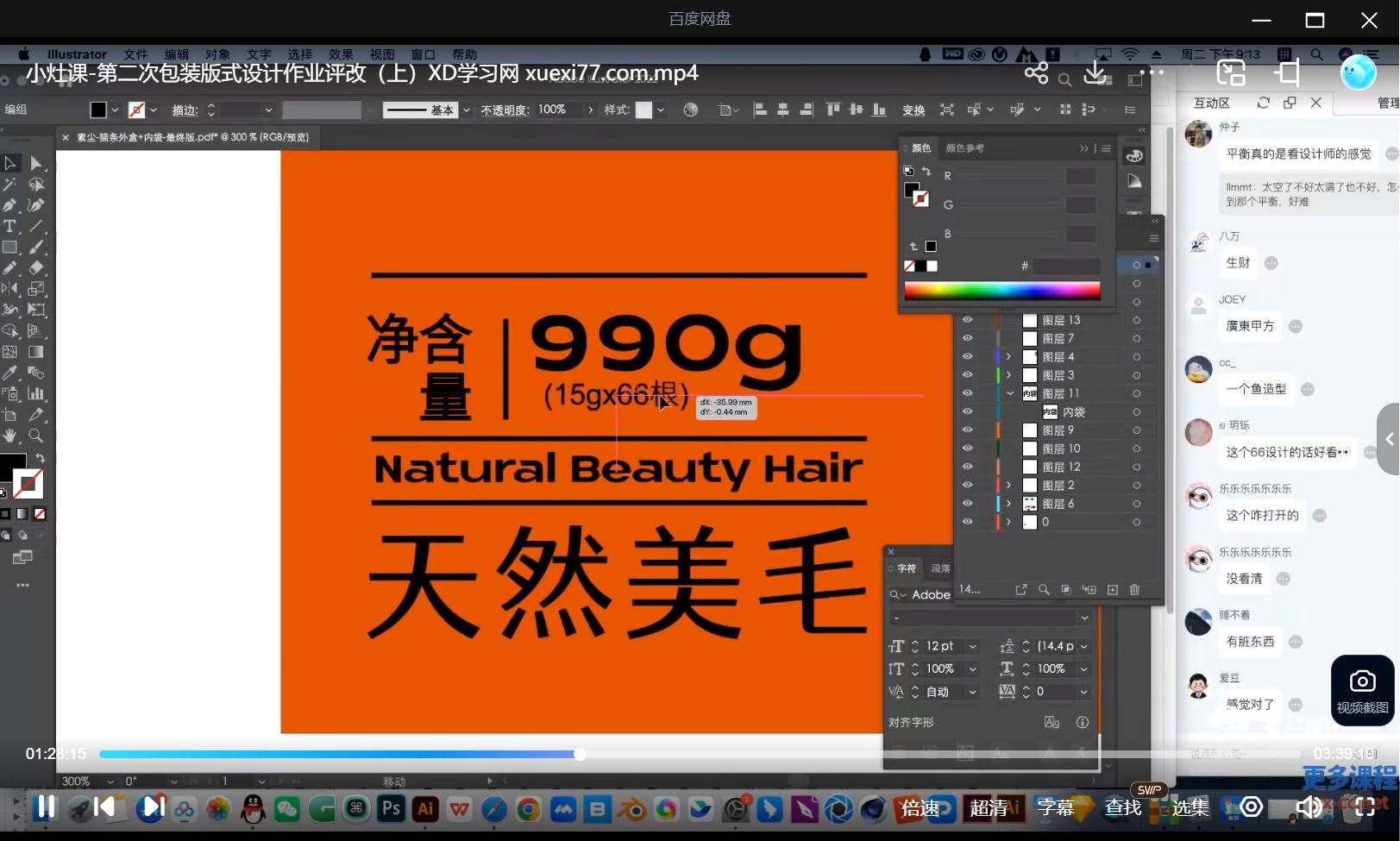The image size is (1400, 841).
Task: Hide the 图层 13 layer
Action: (967, 320)
